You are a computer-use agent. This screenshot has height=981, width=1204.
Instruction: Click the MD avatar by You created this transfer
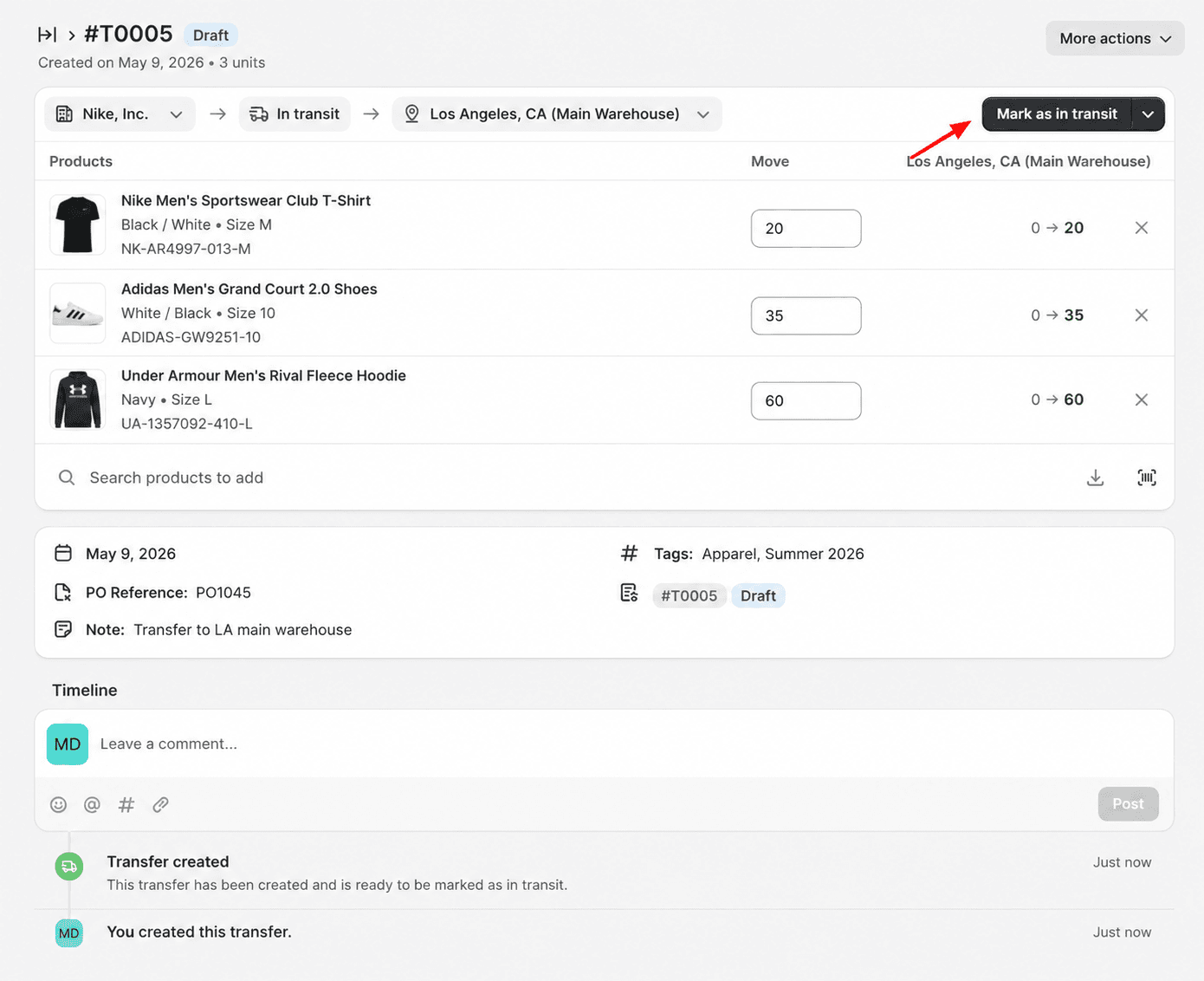(69, 933)
